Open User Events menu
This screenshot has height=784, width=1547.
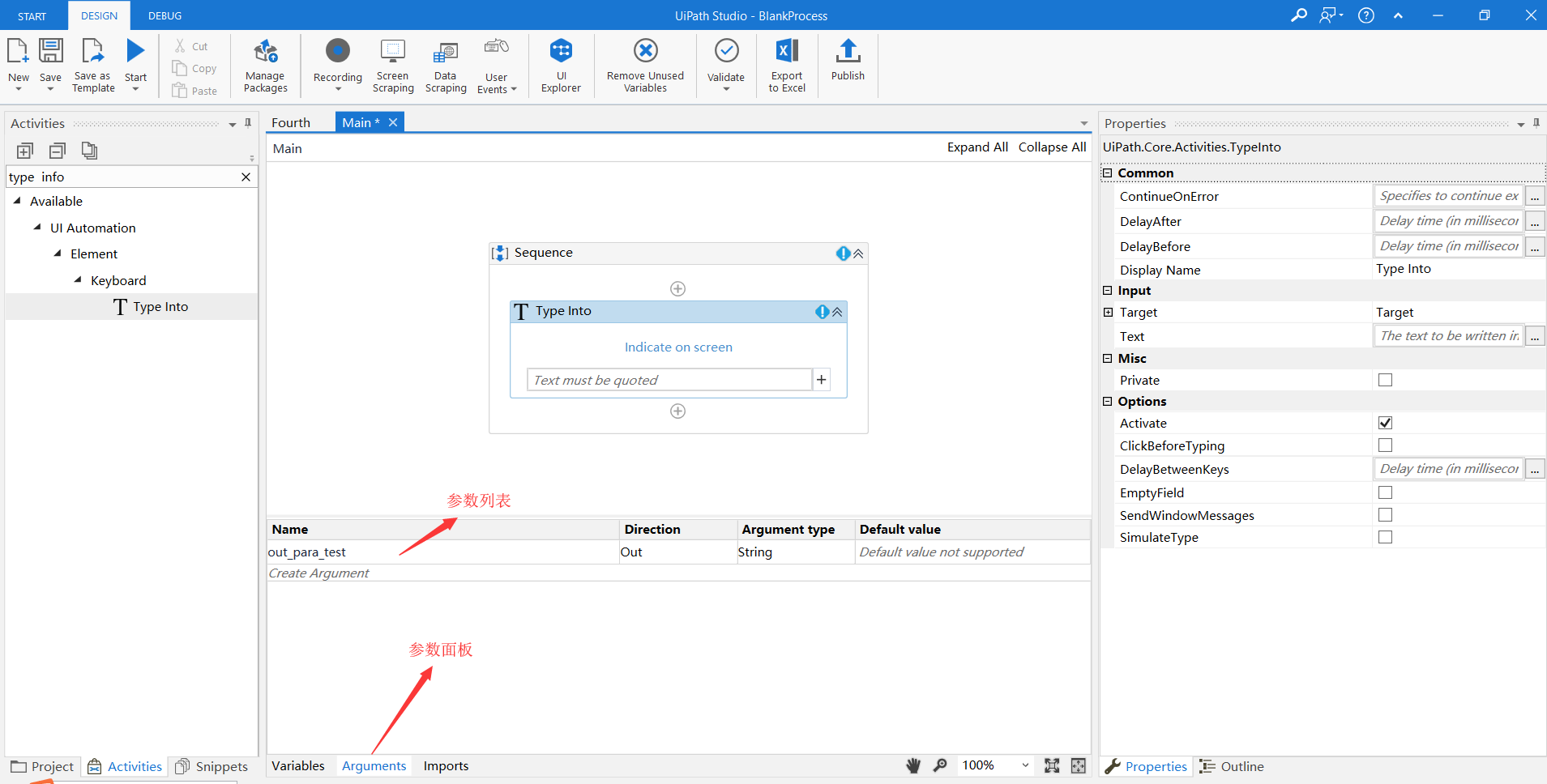click(496, 65)
